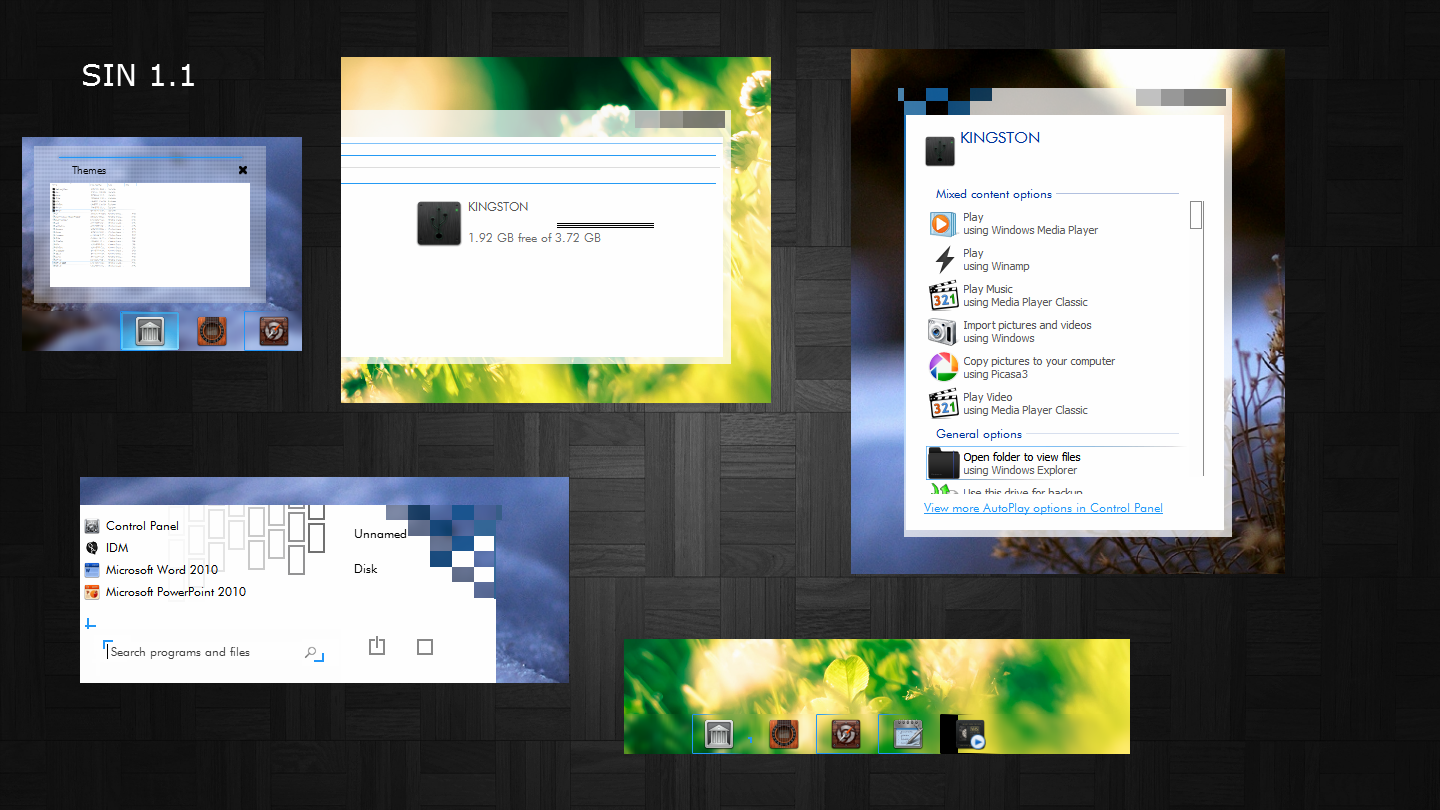Open the compass app on the bottom taskbar
This screenshot has height=810, width=1440.
coord(846,734)
